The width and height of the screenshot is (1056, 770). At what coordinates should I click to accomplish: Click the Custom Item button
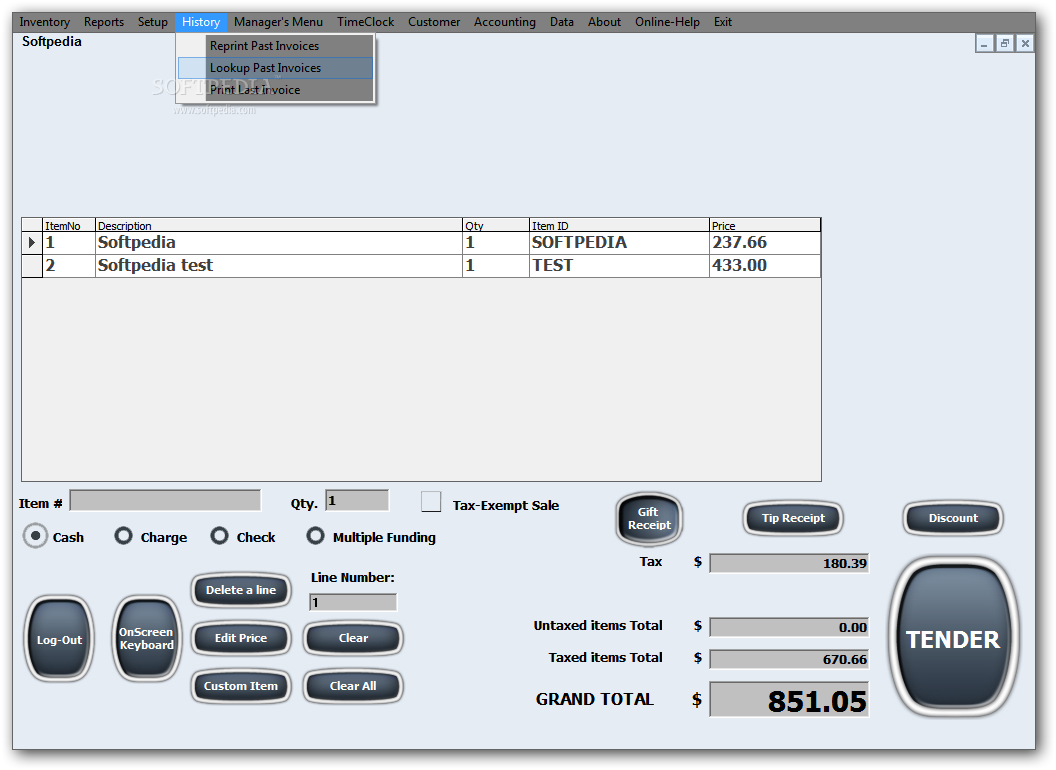pyautogui.click(x=241, y=686)
